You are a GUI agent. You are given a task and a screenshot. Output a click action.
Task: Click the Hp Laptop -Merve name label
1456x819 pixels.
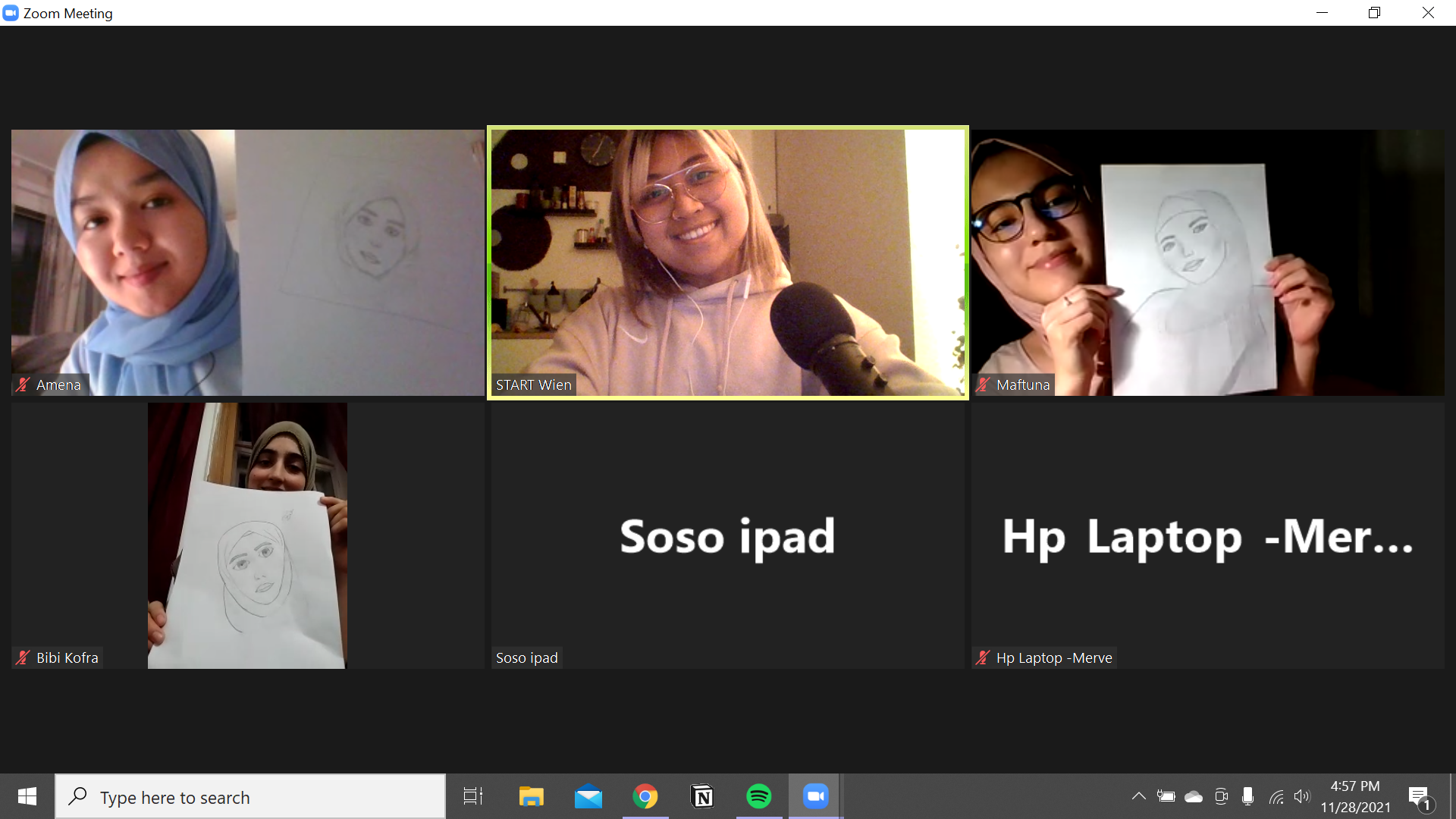point(1054,657)
